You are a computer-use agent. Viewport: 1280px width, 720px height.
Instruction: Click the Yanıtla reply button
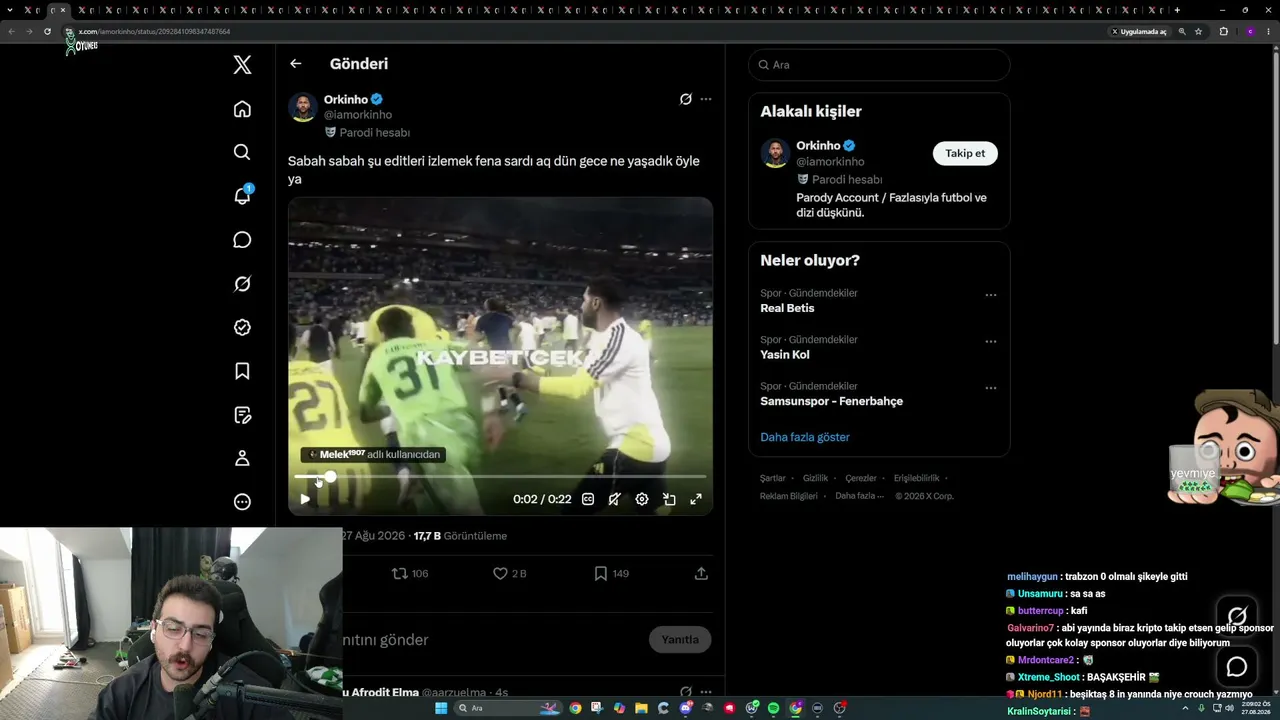[680, 640]
